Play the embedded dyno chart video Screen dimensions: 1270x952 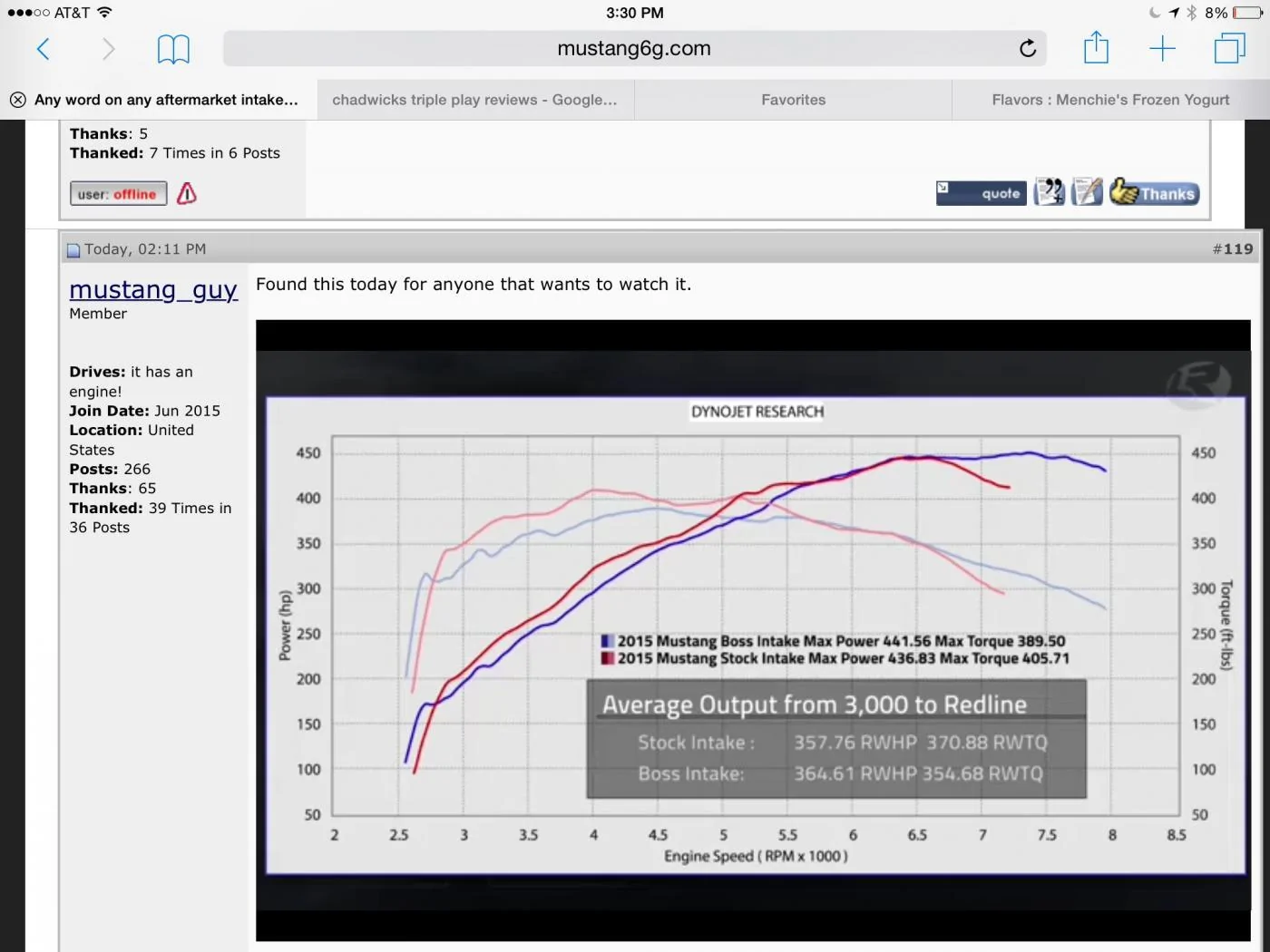click(753, 630)
